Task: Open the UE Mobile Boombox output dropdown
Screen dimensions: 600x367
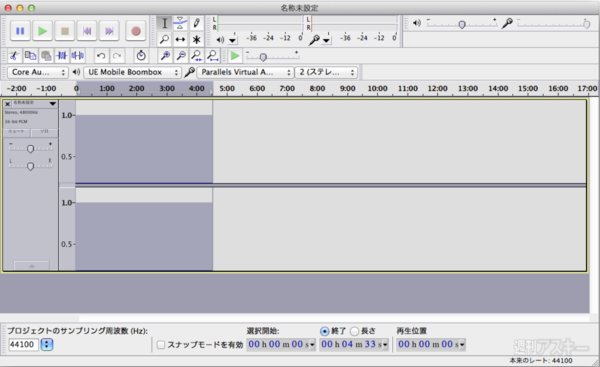Action: coord(132,72)
